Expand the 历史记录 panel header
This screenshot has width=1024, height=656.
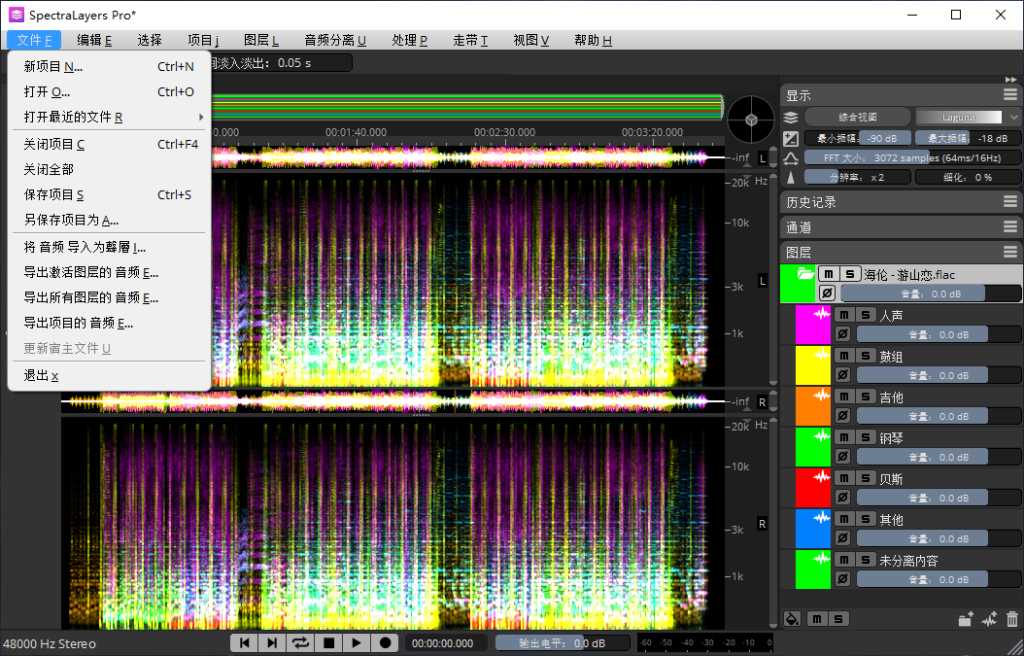coord(901,203)
